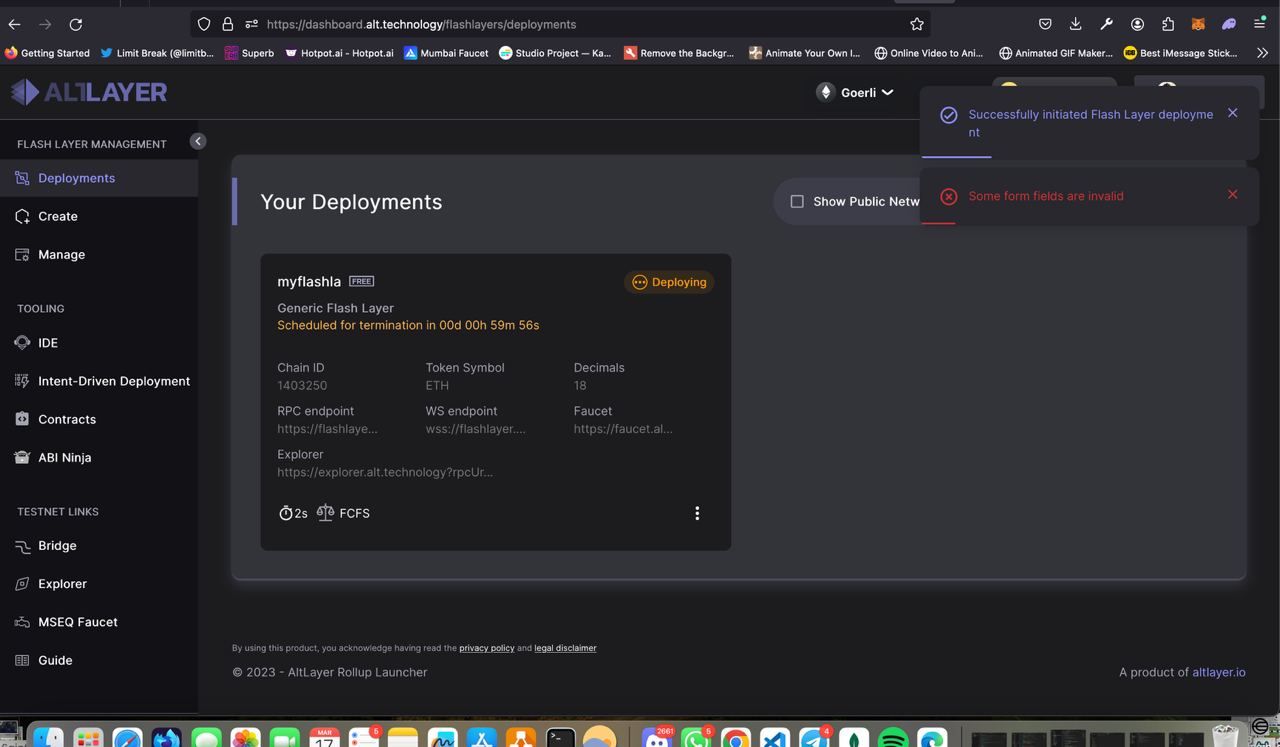
Task: Bookmark this page with the star icon
Action: (x=917, y=24)
